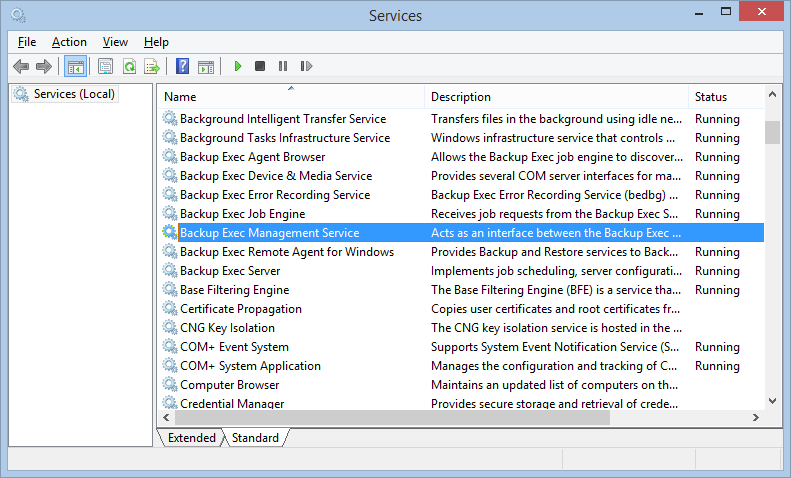The height and width of the screenshot is (478, 791).
Task: Click Running status of COM+ Event System
Action: tap(717, 347)
